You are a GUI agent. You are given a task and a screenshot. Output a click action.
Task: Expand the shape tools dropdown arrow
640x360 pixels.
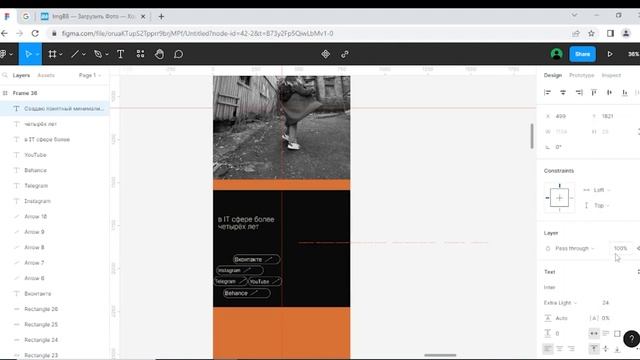[84, 54]
